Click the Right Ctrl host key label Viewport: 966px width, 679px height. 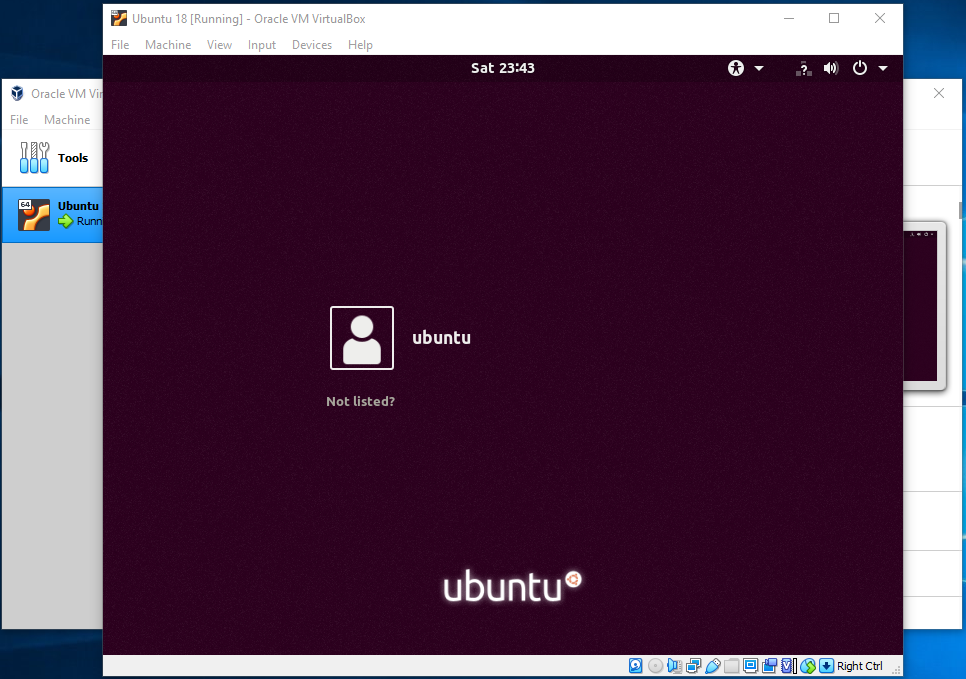[x=859, y=666]
